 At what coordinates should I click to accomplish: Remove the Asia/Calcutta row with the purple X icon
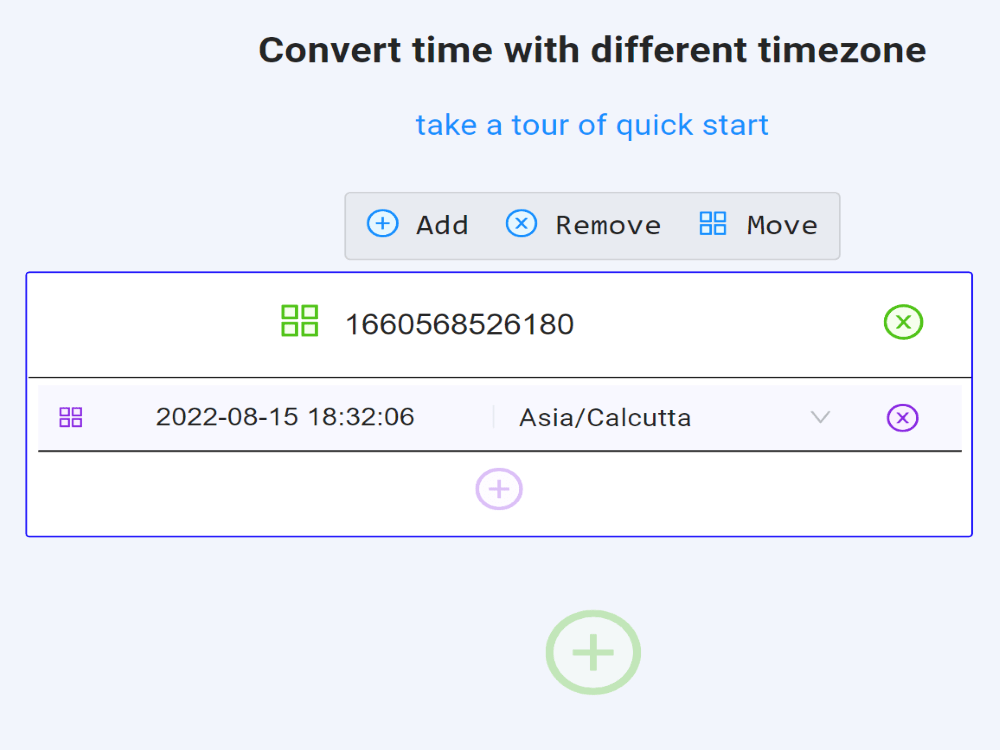click(x=904, y=417)
